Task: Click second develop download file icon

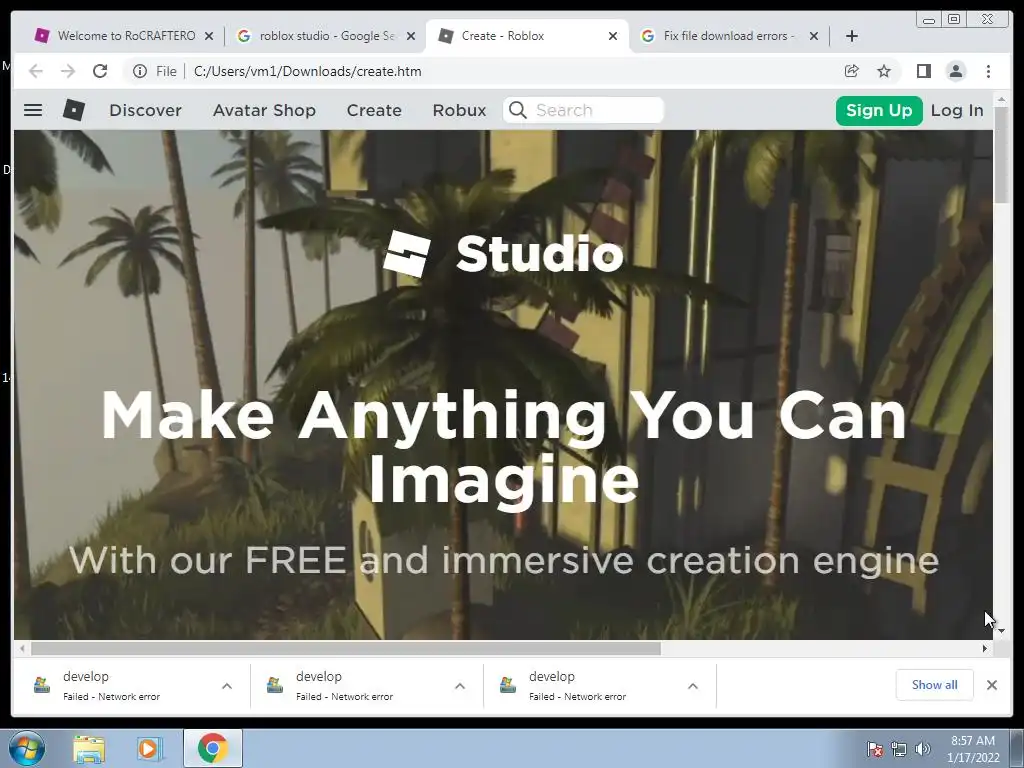Action: click(x=275, y=685)
